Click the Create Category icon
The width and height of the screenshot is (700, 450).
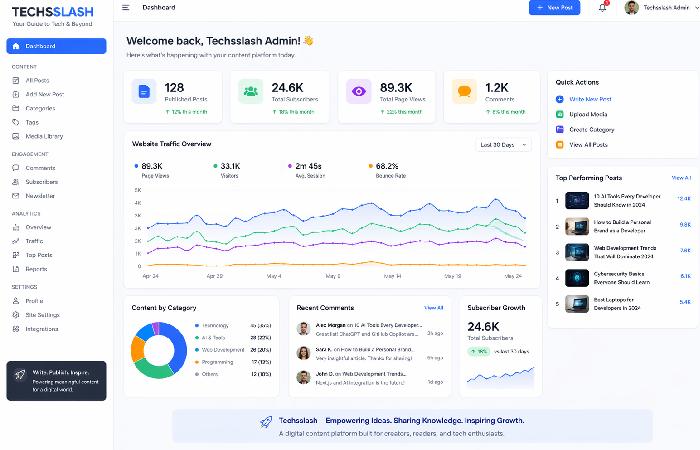click(x=559, y=129)
